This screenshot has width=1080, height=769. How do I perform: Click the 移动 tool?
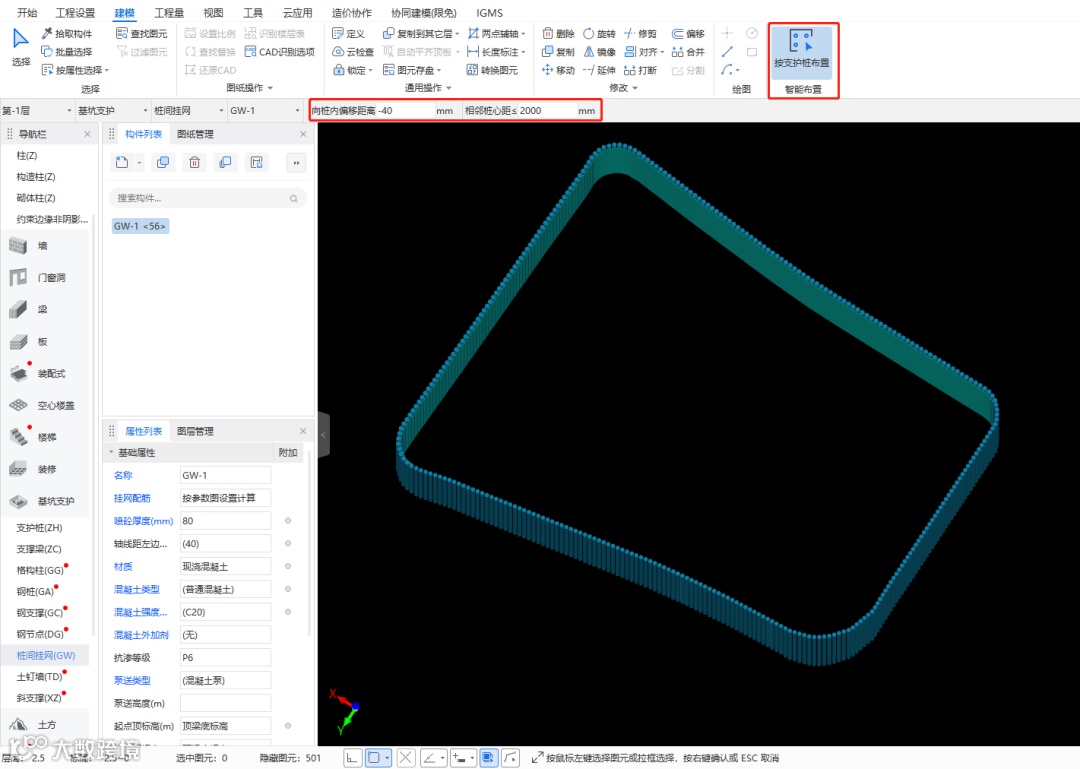[559, 70]
